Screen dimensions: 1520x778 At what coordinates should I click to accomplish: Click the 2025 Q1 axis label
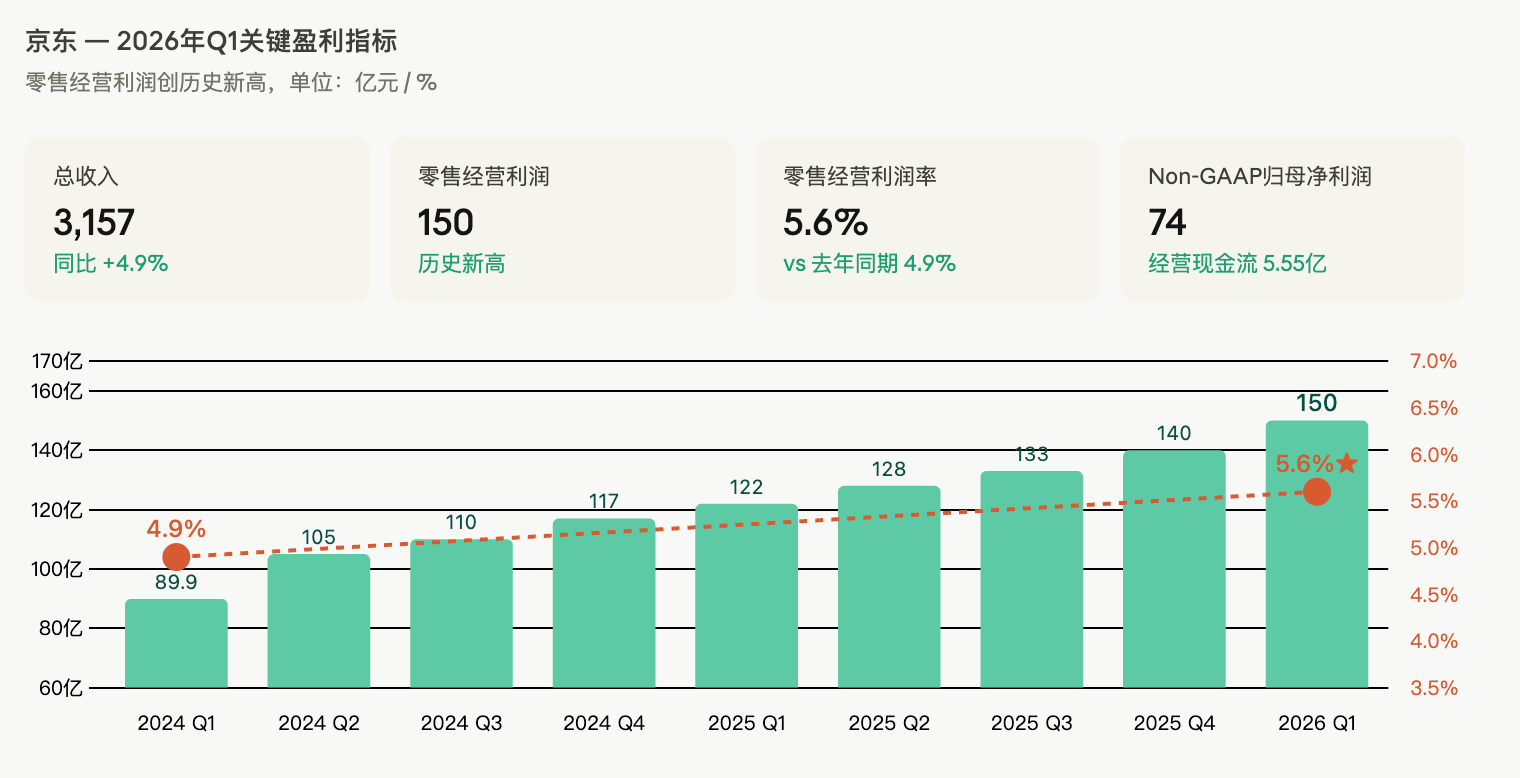pos(747,723)
